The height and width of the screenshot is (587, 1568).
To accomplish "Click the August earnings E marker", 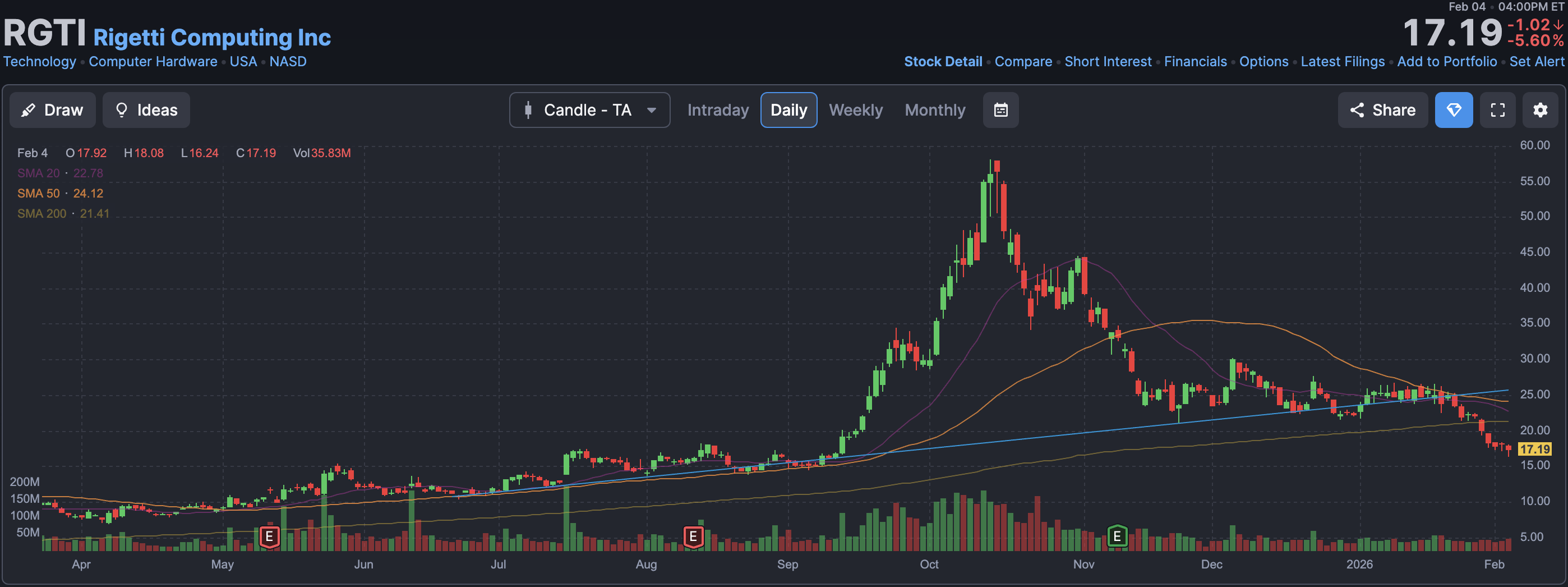I will pos(693,537).
